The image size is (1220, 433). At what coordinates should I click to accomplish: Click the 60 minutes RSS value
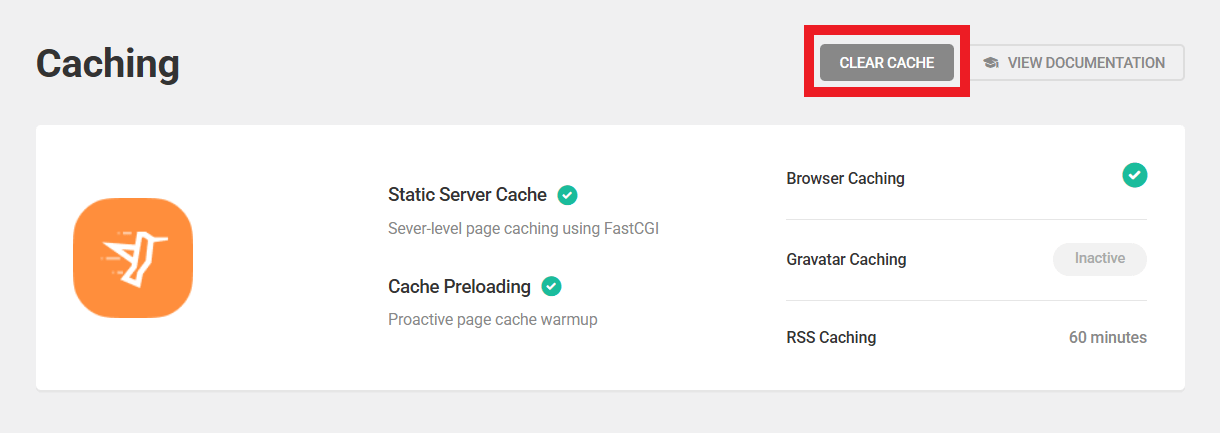tap(1107, 338)
